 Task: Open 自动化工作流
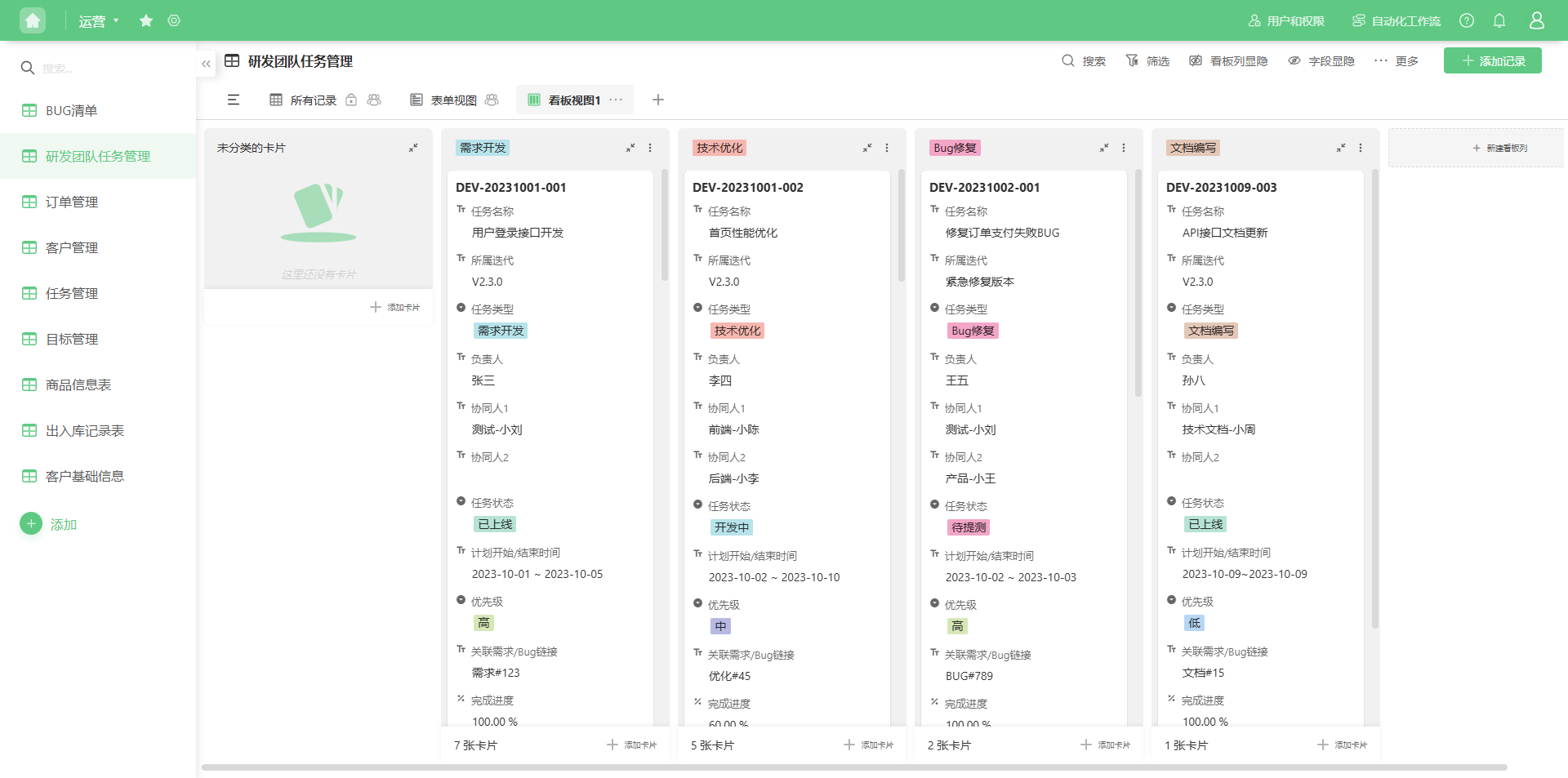(x=1396, y=21)
